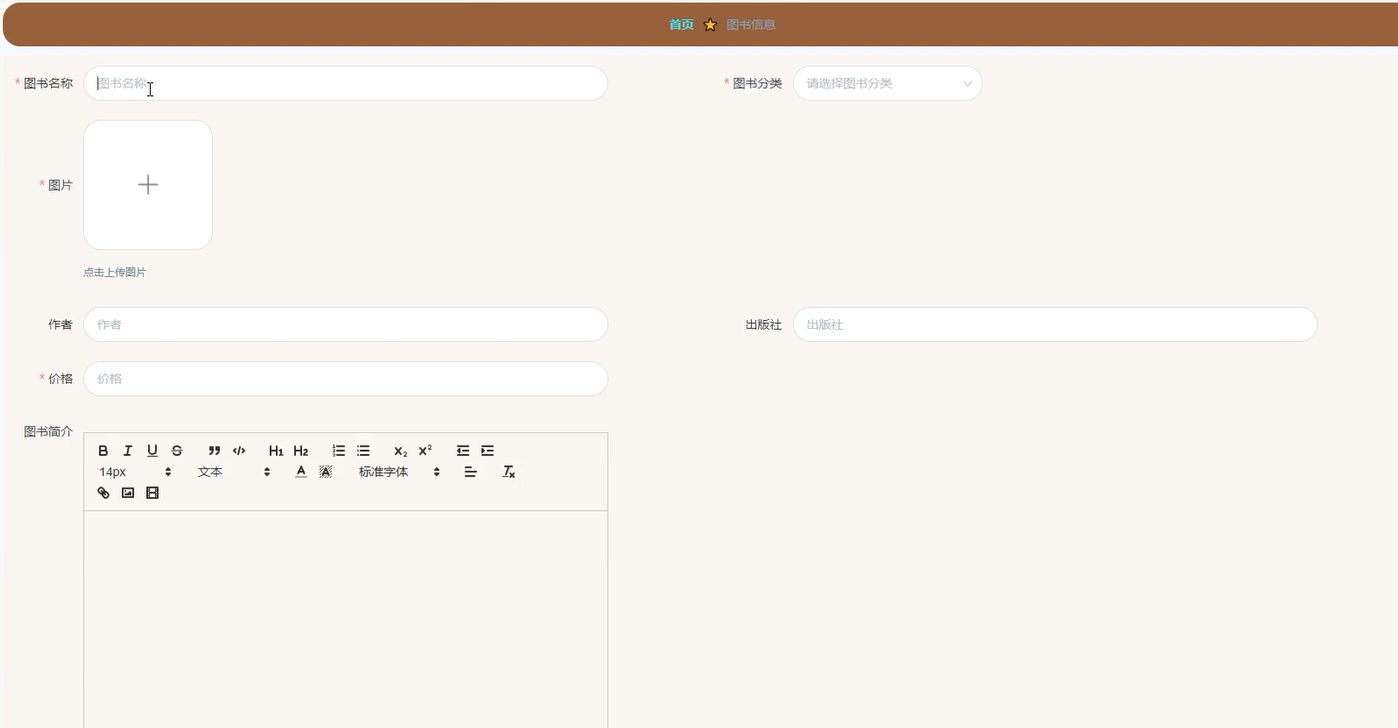1398x728 pixels.
Task: Apply subscript formatting
Action: (x=400, y=451)
